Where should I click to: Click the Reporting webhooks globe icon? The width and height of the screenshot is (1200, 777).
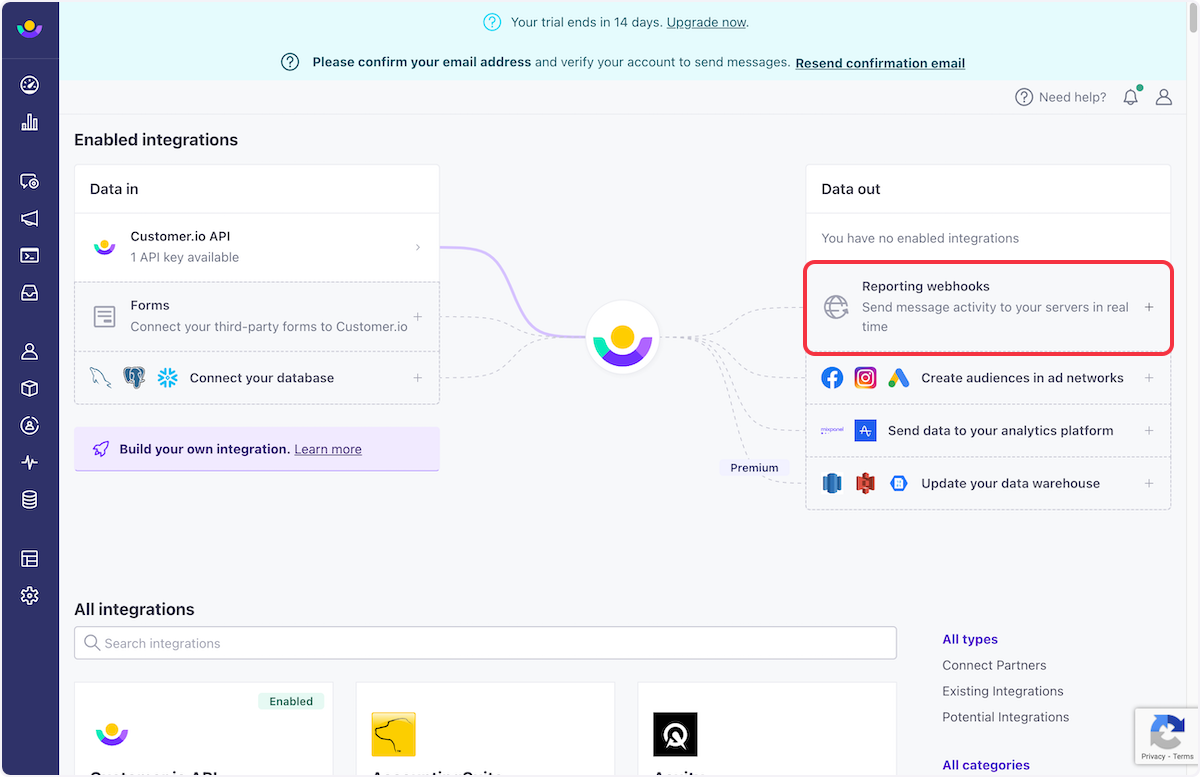[836, 307]
